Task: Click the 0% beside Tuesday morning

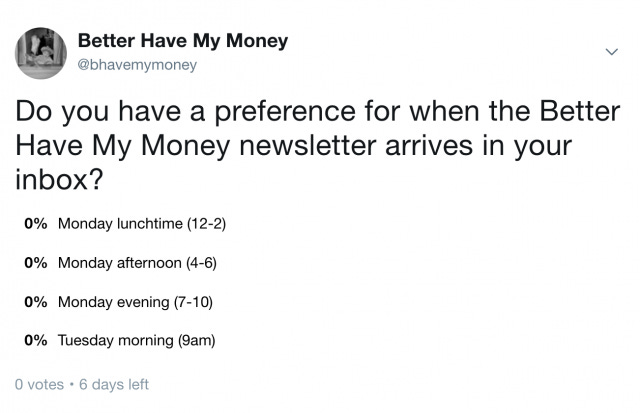Action: point(37,340)
